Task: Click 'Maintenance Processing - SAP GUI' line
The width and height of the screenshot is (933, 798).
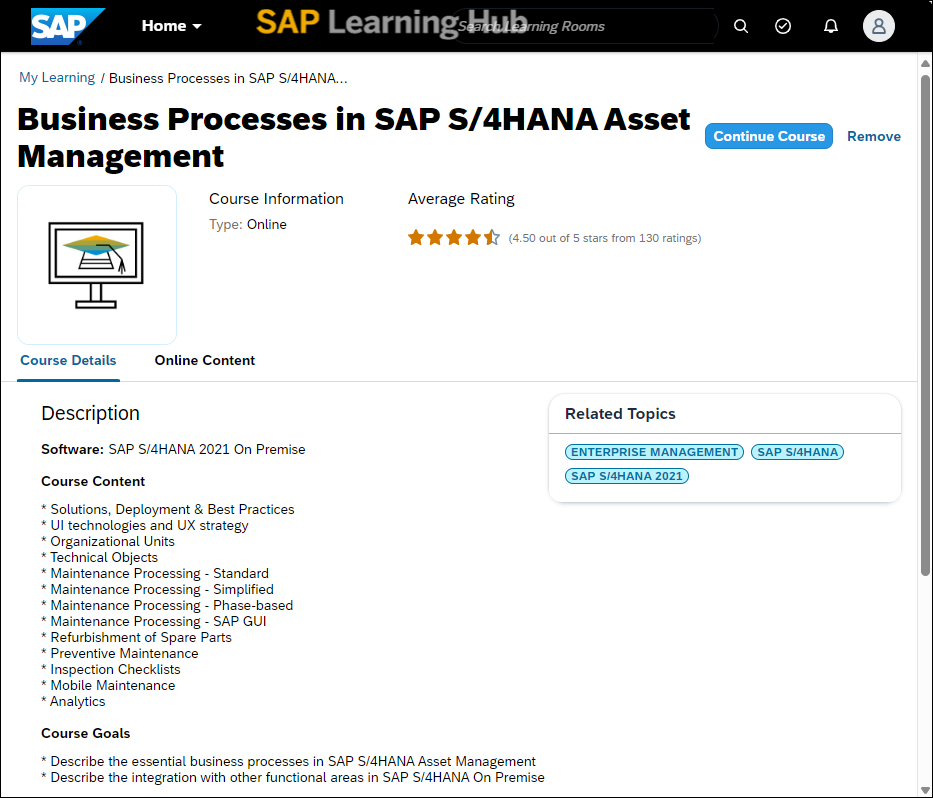Action: click(x=154, y=621)
